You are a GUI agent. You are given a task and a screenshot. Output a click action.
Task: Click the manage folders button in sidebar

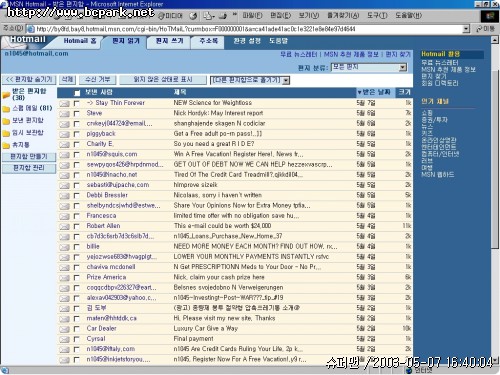click(29, 168)
